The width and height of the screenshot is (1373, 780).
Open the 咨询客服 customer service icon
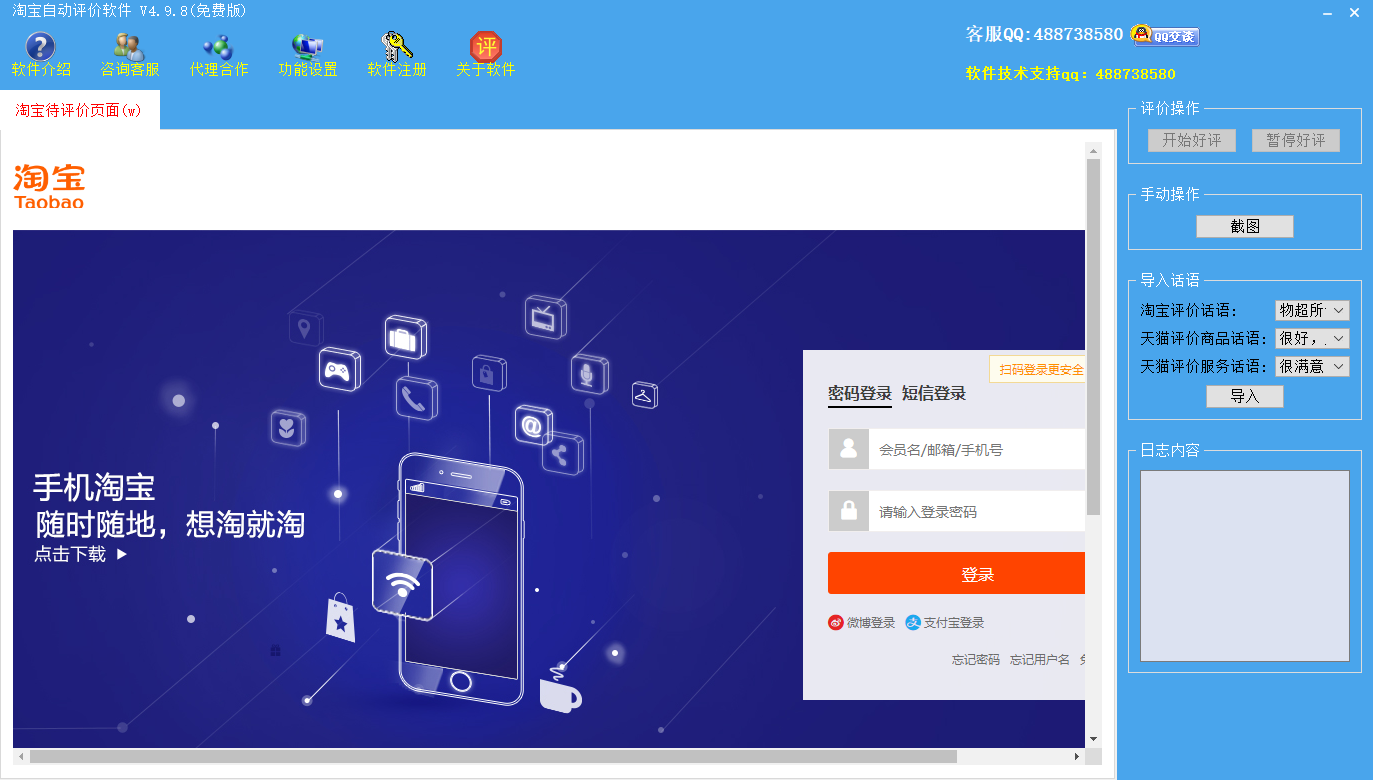129,47
